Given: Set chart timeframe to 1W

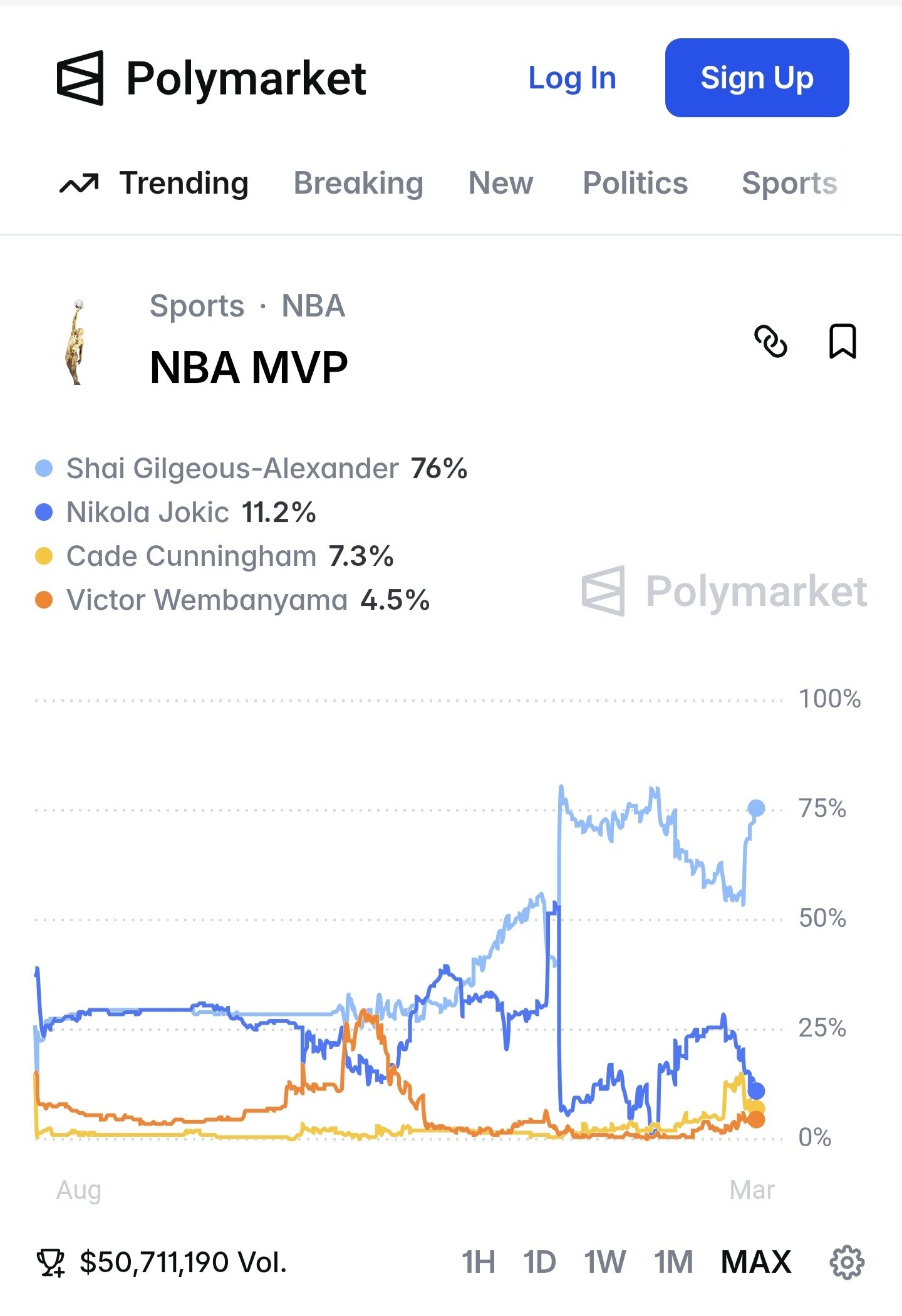Looking at the screenshot, I should click(604, 1262).
